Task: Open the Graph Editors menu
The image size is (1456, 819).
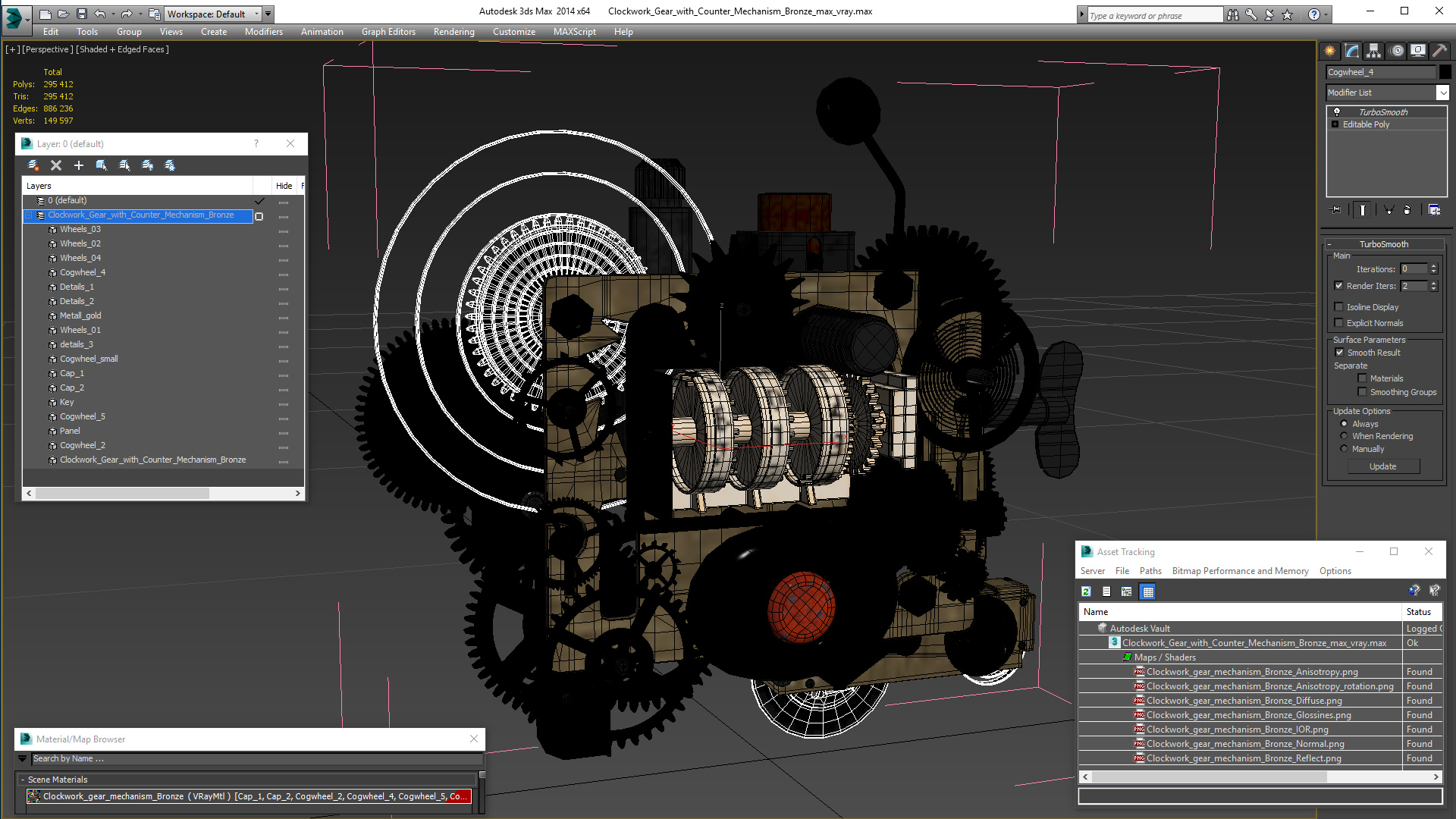Action: (x=388, y=32)
